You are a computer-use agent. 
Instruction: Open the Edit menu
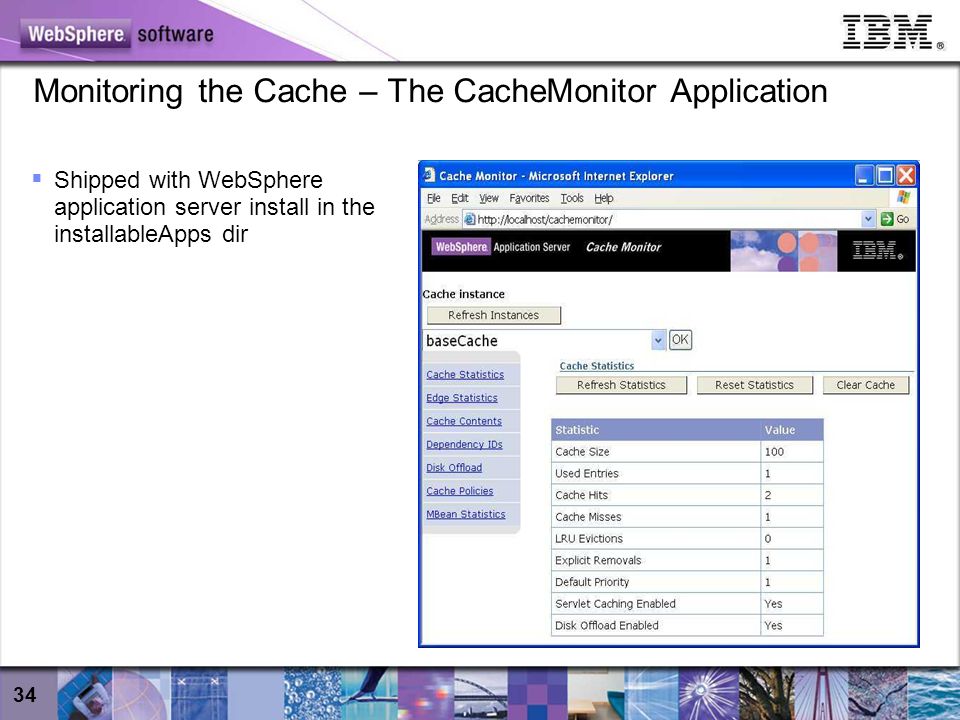pyautogui.click(x=460, y=198)
